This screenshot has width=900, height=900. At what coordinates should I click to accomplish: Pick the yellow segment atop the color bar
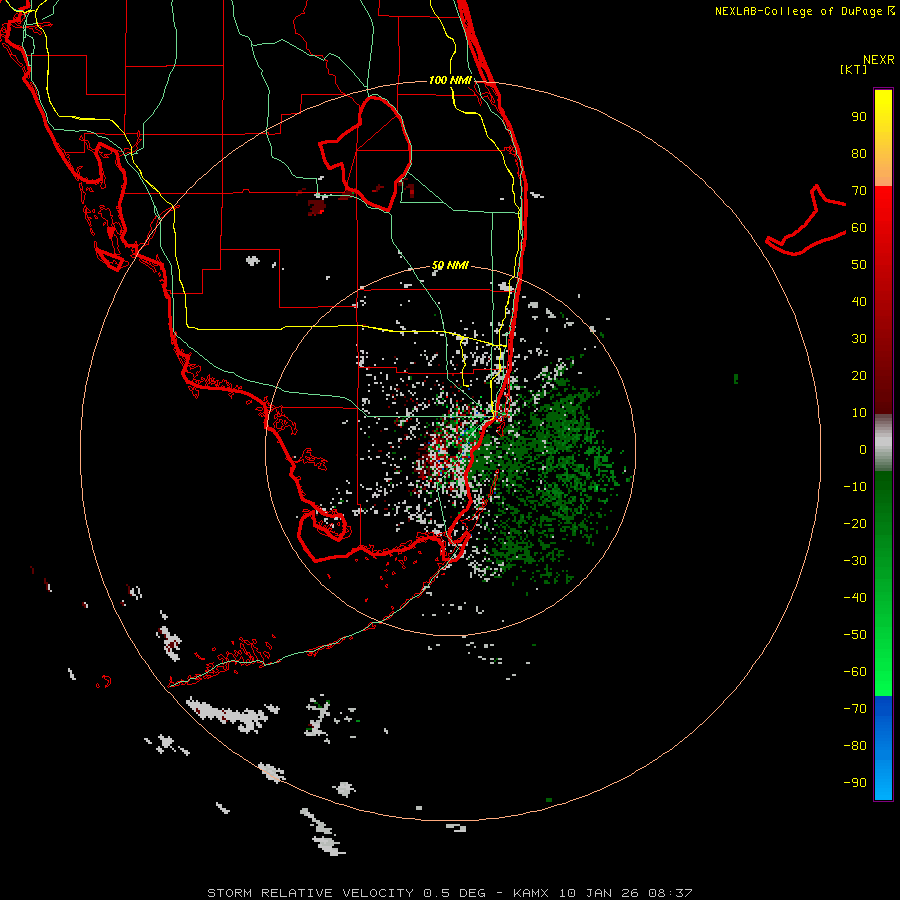click(883, 138)
